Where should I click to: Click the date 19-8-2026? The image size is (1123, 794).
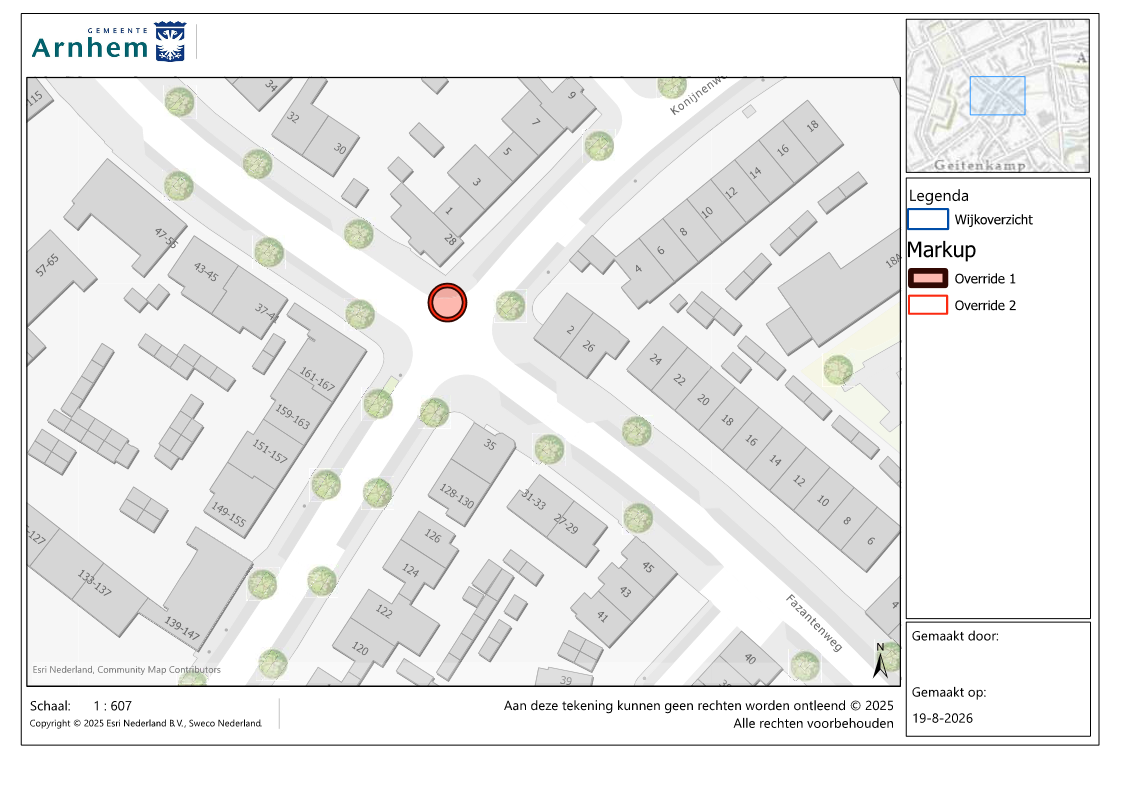click(943, 718)
